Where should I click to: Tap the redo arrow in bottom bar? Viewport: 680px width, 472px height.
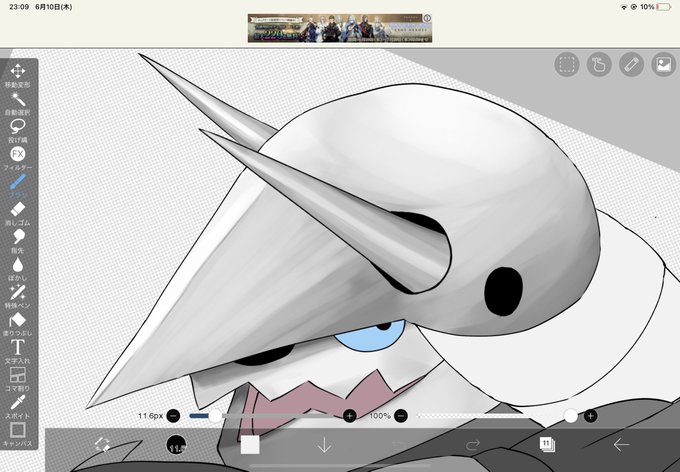[473, 445]
